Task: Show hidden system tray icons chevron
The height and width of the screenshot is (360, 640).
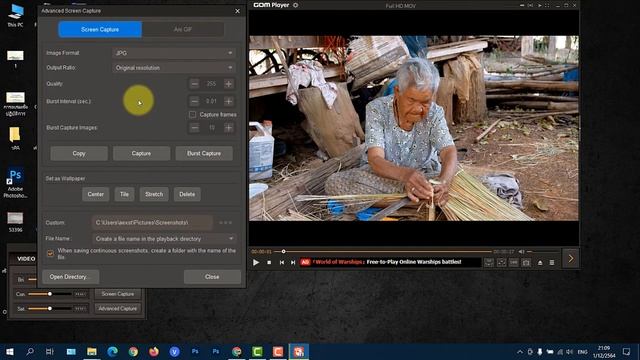Action: click(x=520, y=352)
